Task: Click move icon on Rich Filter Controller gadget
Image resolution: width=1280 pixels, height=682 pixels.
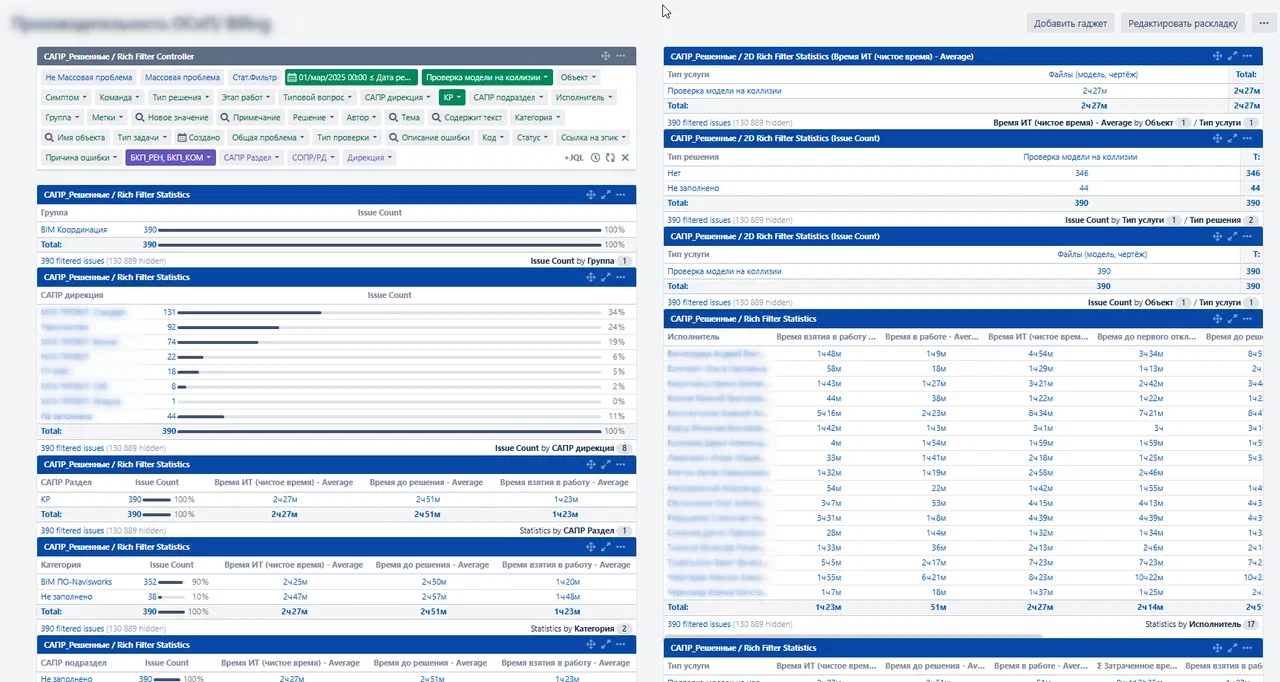Action: pos(606,57)
